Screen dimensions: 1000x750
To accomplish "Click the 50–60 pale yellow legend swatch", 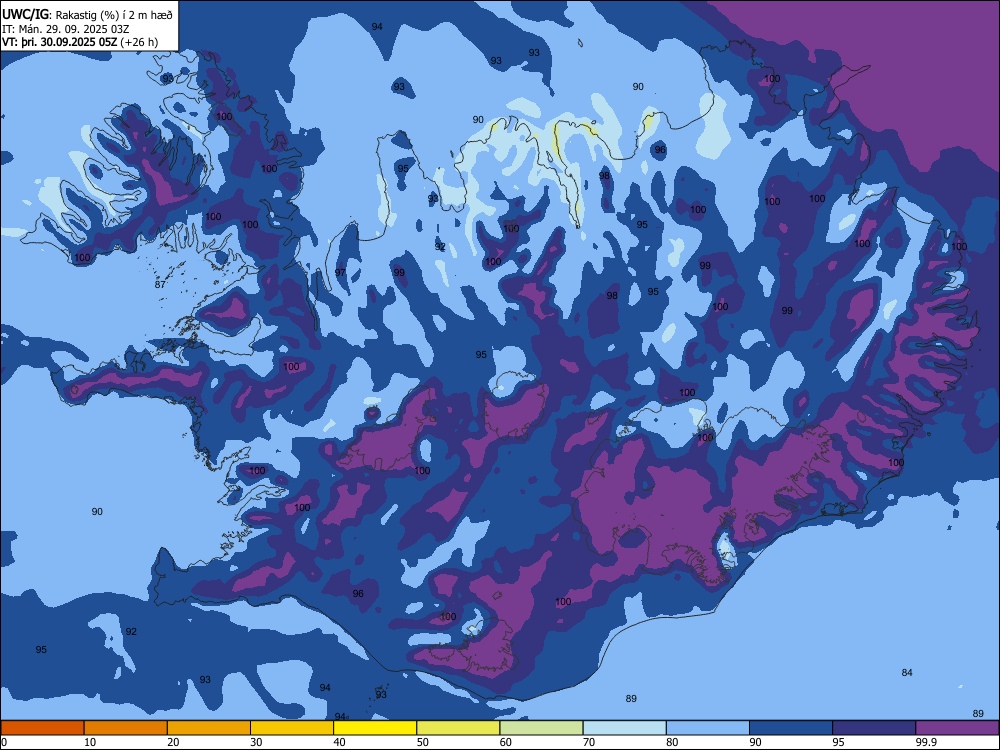I will (459, 728).
